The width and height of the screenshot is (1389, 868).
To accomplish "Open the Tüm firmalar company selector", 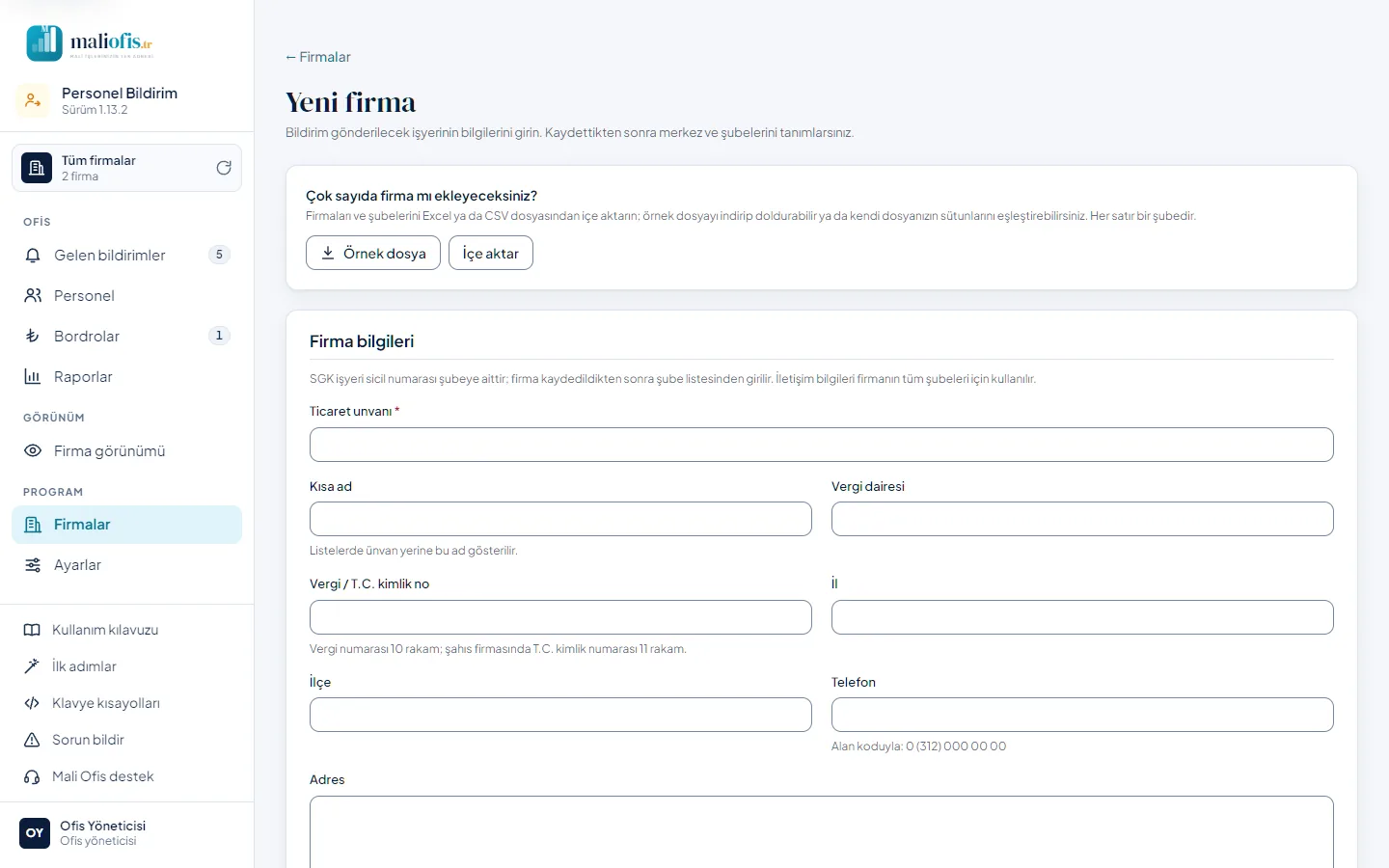I will point(126,168).
